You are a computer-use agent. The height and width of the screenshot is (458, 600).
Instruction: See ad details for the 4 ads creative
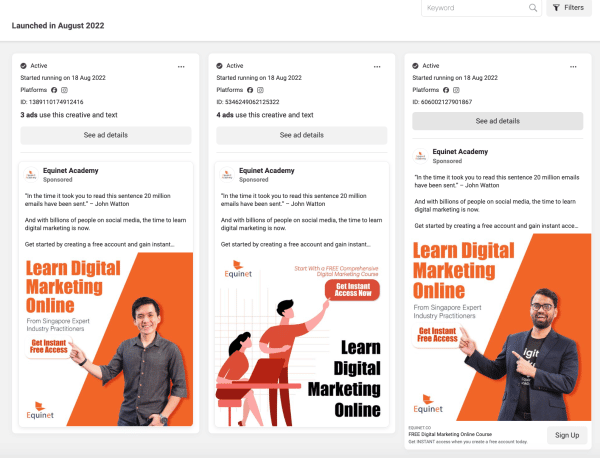click(302, 135)
